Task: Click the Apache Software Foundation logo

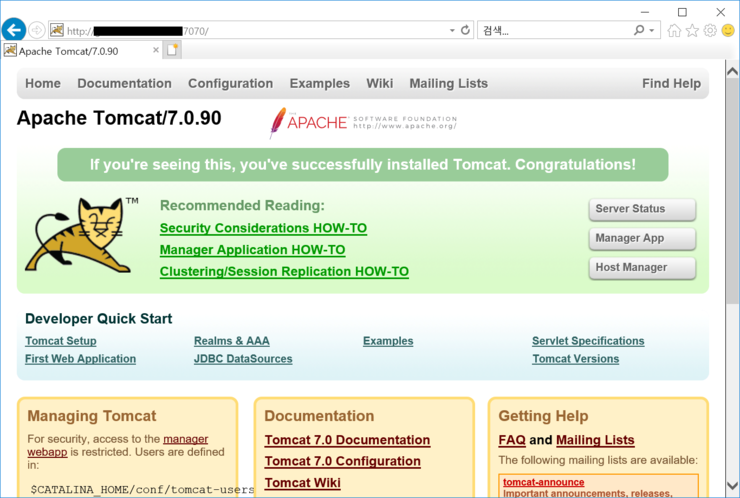Action: [x=363, y=122]
